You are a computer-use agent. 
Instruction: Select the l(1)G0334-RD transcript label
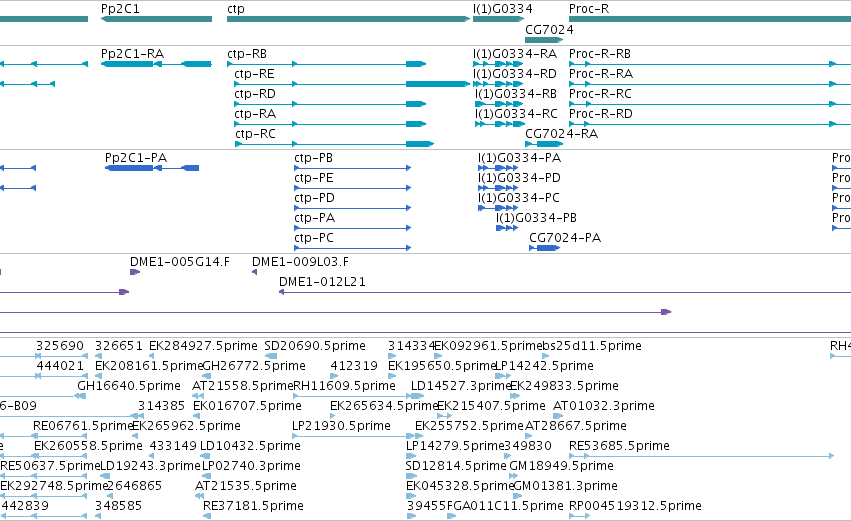tap(515, 74)
